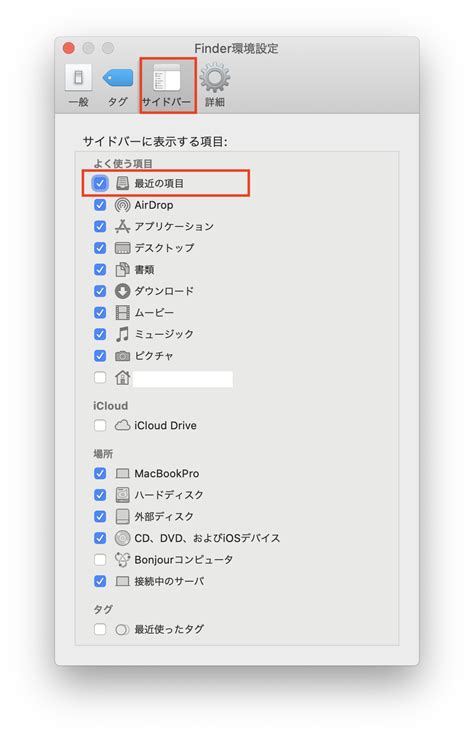
Task: Click the ピクチャ camera icon
Action: (122, 356)
